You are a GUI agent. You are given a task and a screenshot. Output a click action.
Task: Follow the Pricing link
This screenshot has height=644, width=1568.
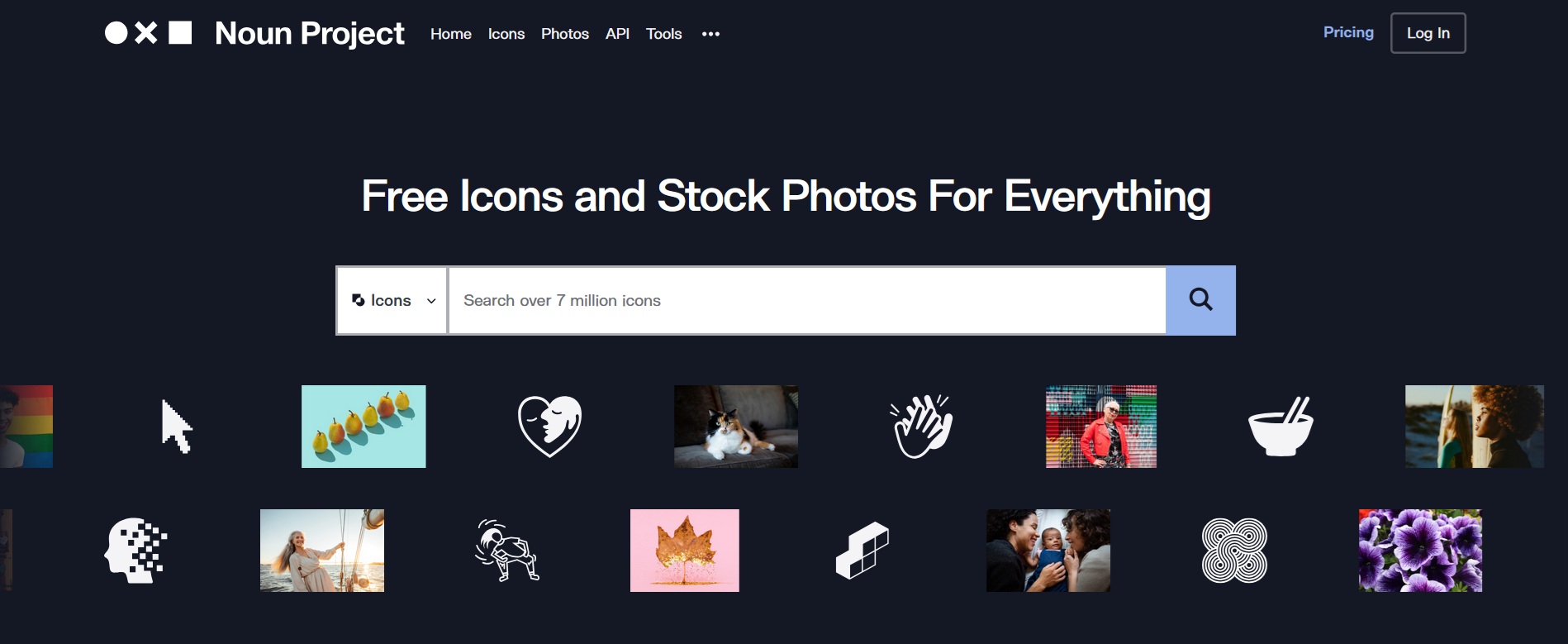click(1348, 32)
